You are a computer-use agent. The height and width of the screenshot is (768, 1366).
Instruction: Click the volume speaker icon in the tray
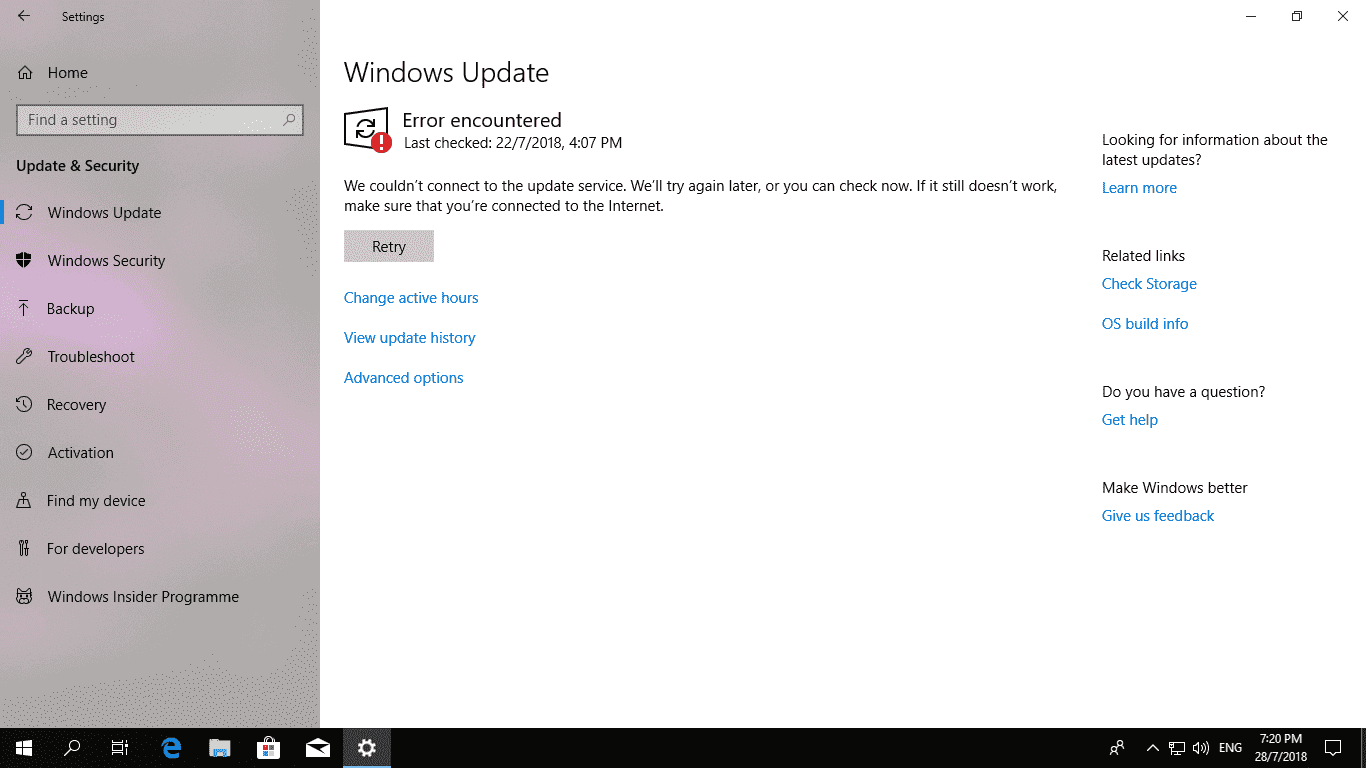1200,747
